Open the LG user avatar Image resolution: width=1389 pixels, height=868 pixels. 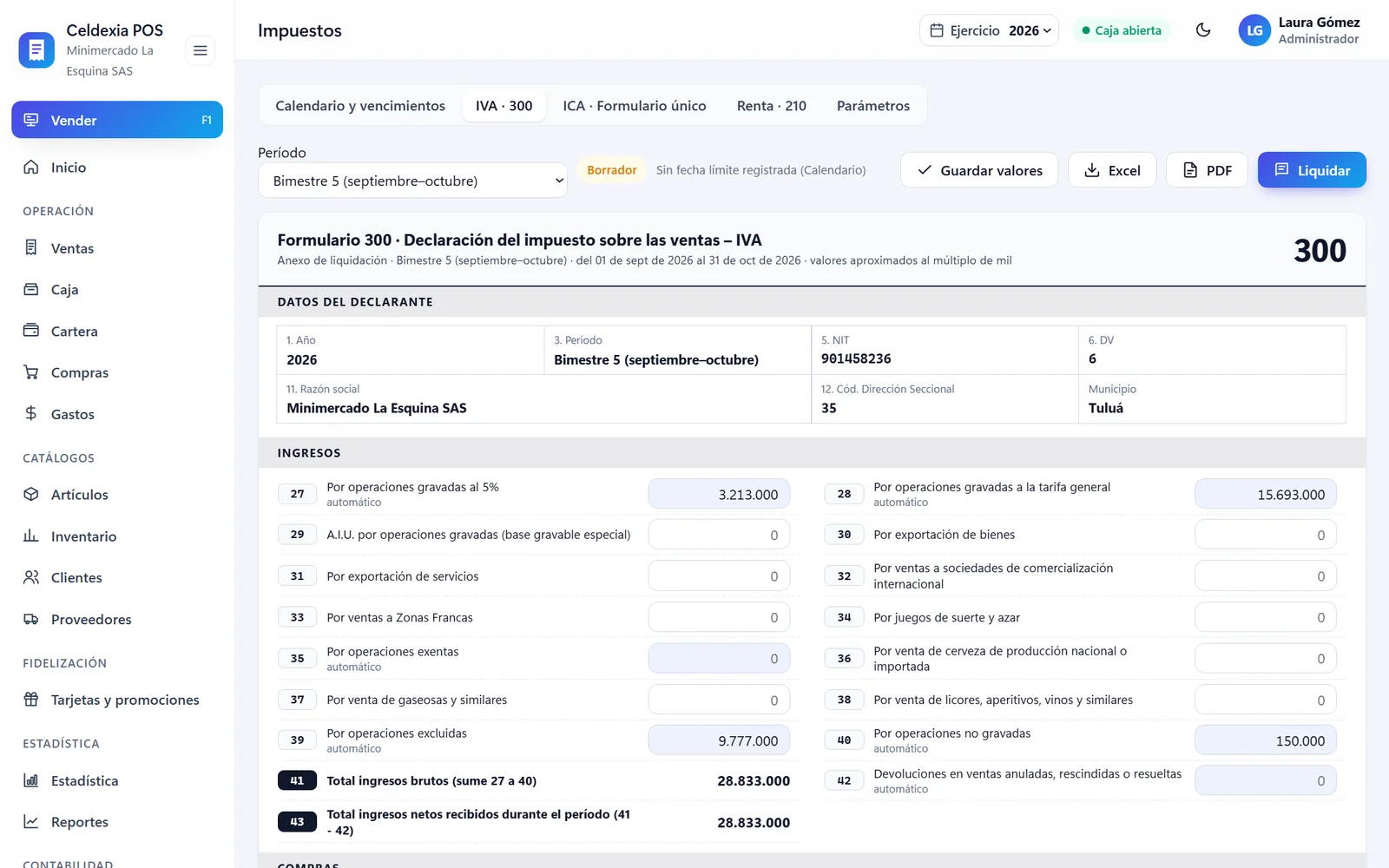click(1254, 30)
